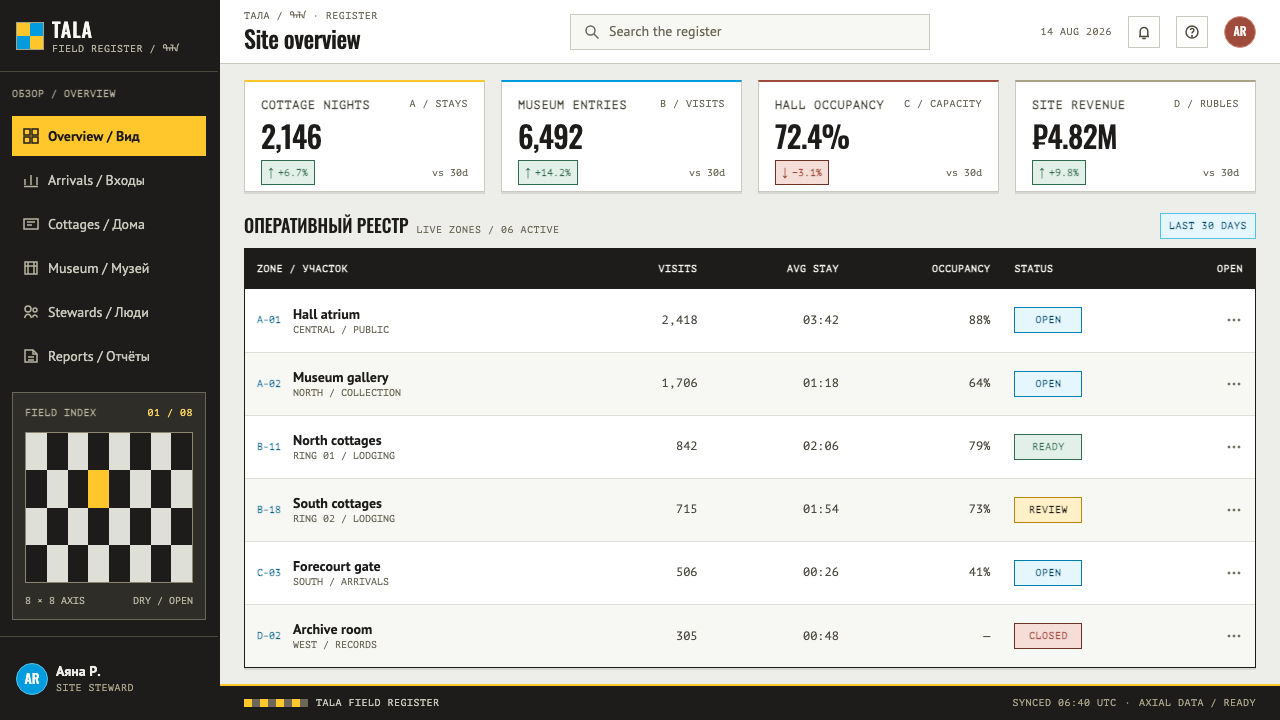Click the Stewards people icon
The height and width of the screenshot is (720, 1280).
[x=31, y=312]
